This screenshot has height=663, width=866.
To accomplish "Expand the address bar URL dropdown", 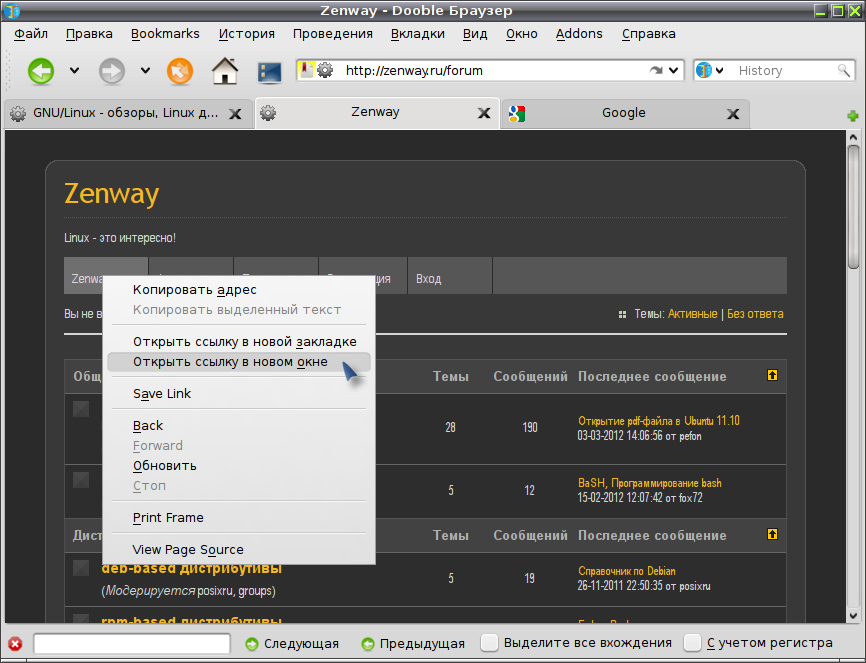I will coord(673,70).
